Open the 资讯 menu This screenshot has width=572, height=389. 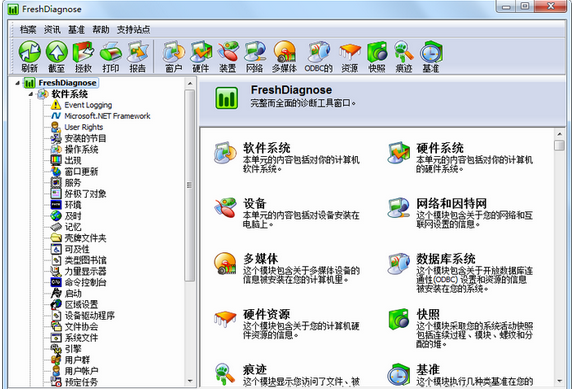pyautogui.click(x=52, y=30)
